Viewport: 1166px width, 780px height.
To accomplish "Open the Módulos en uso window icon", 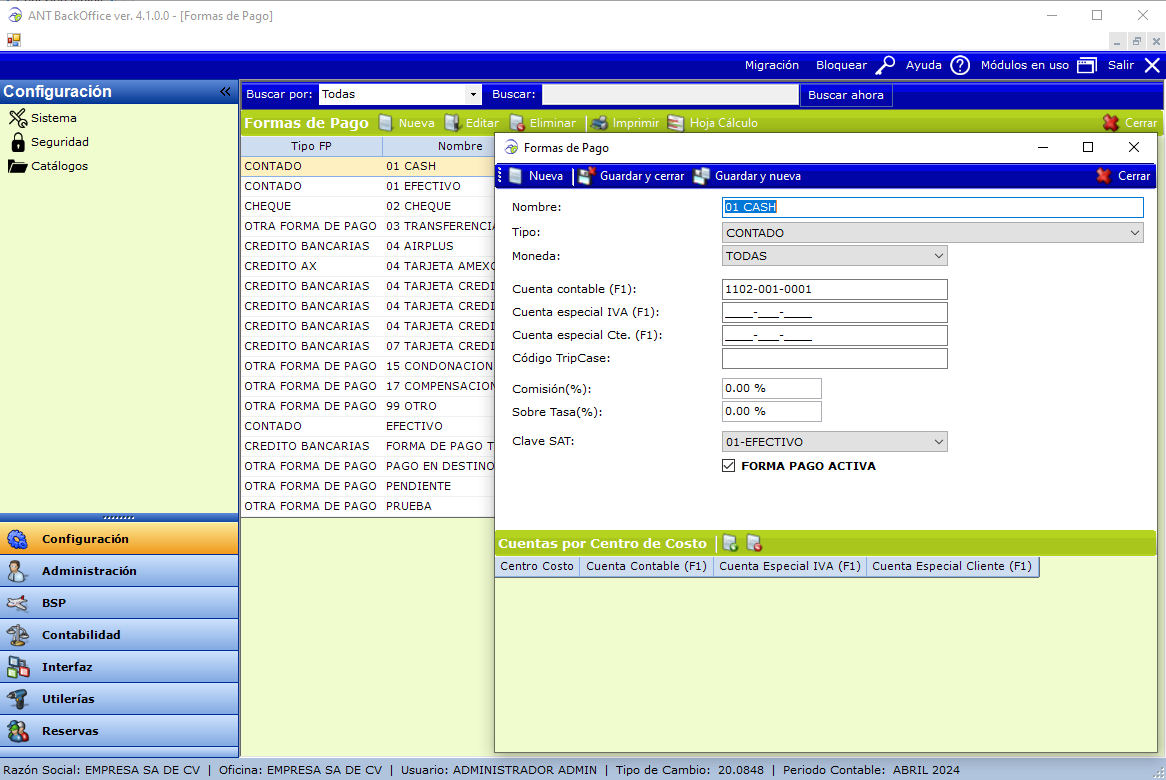I will coord(1086,65).
